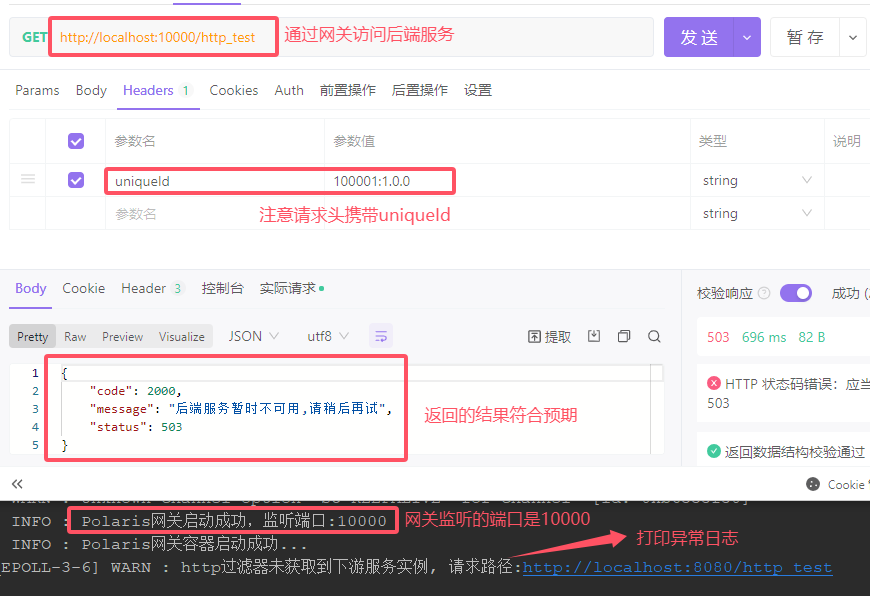Viewport: 870px width, 596px height.
Task: Click the 暂存 save button
Action: 805,37
